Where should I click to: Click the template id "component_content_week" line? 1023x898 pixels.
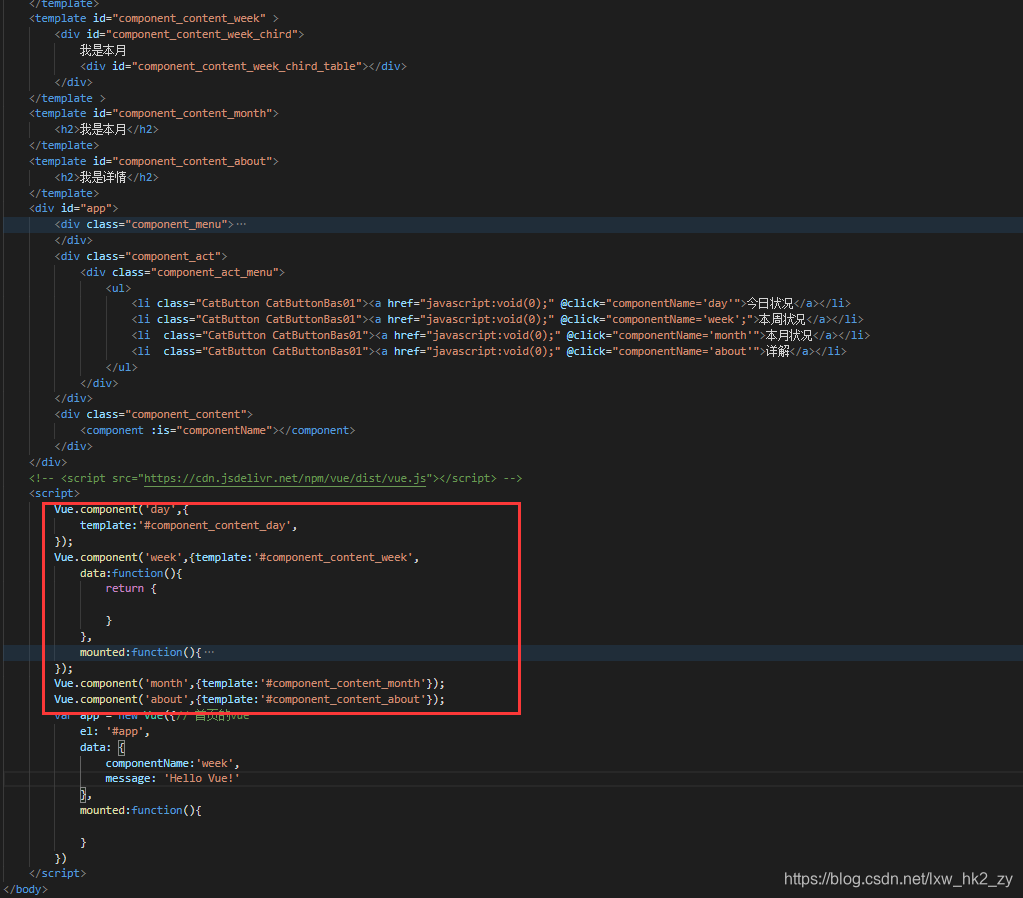(154, 18)
